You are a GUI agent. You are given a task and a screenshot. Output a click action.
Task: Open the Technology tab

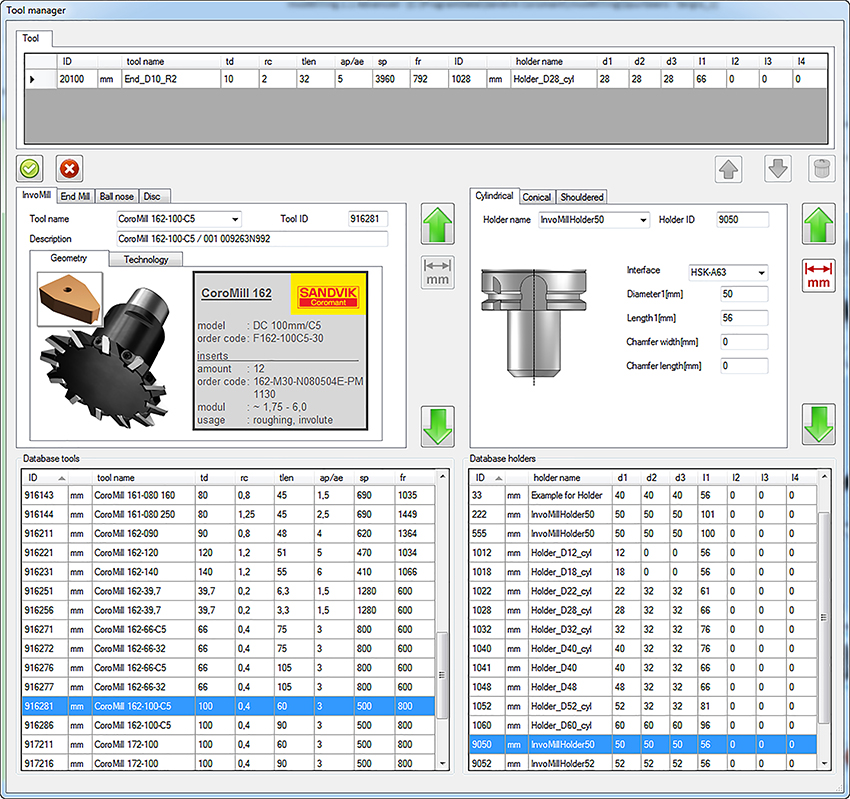pyautogui.click(x=147, y=259)
